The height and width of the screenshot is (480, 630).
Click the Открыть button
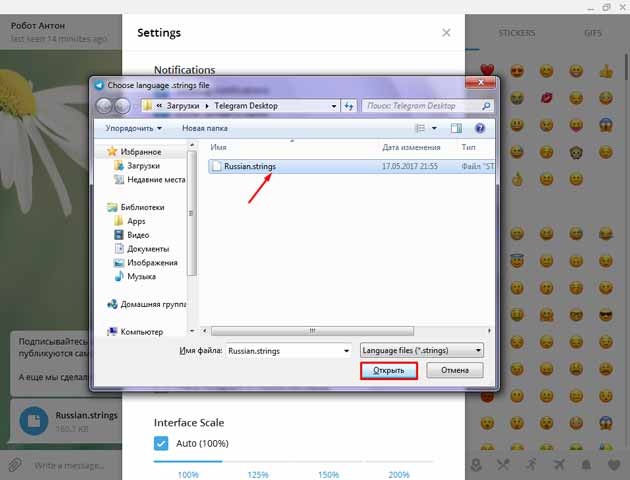(x=389, y=371)
